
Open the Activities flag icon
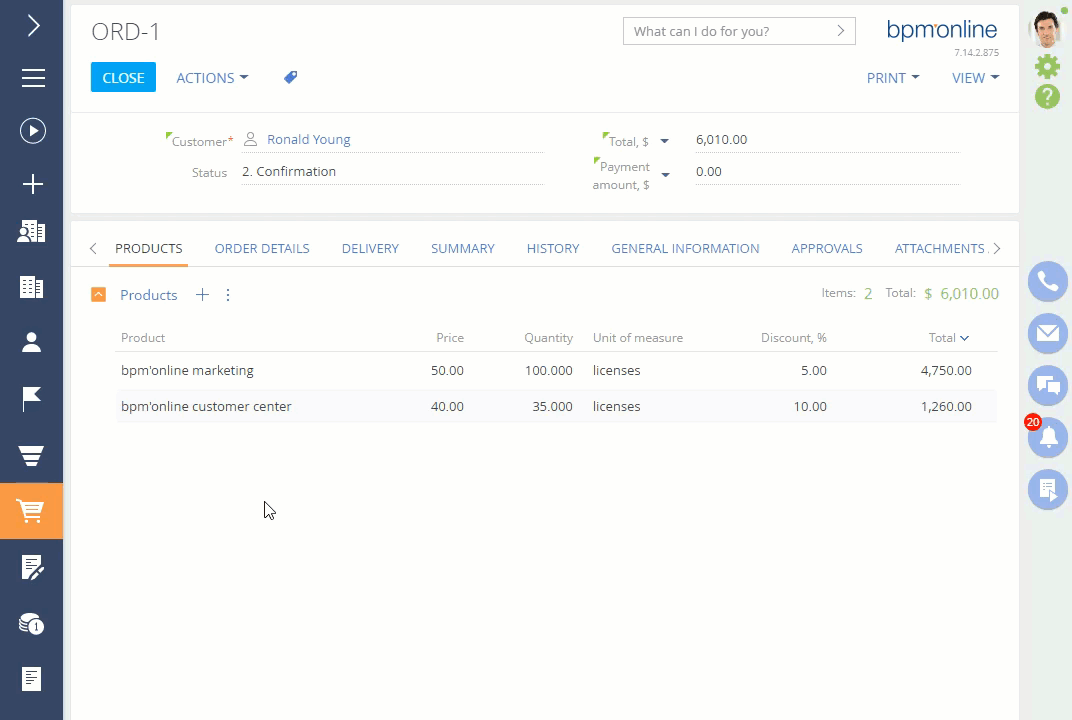[x=31, y=399]
